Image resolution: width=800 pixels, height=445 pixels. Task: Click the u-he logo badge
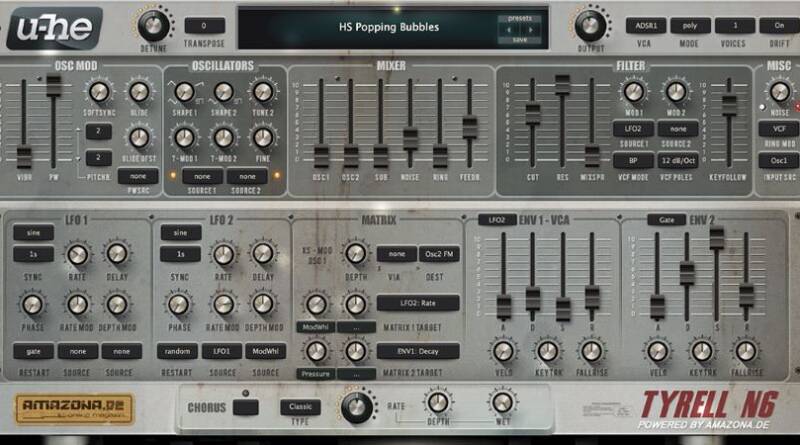[54, 28]
